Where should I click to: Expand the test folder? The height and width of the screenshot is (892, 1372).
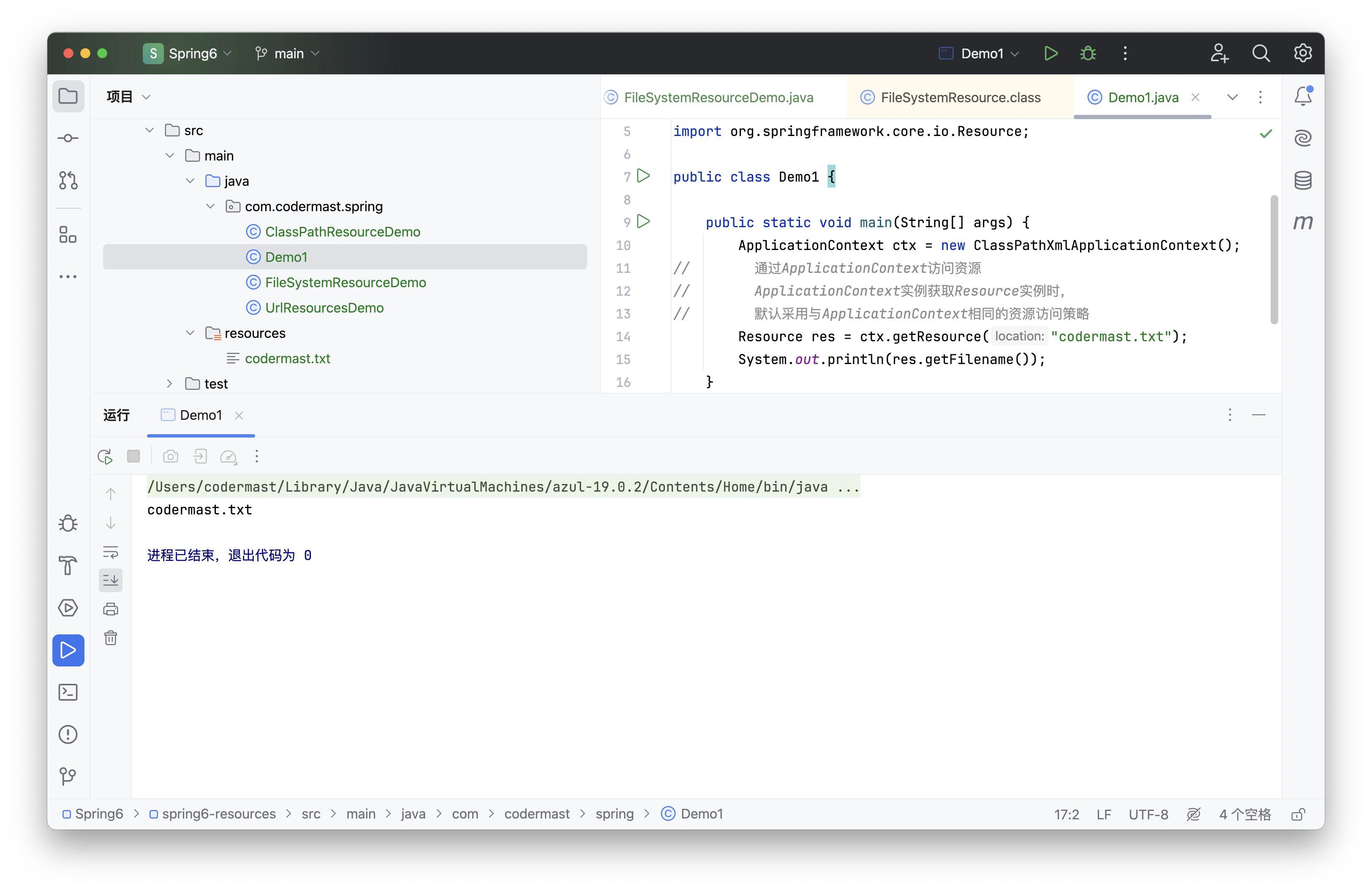(169, 384)
